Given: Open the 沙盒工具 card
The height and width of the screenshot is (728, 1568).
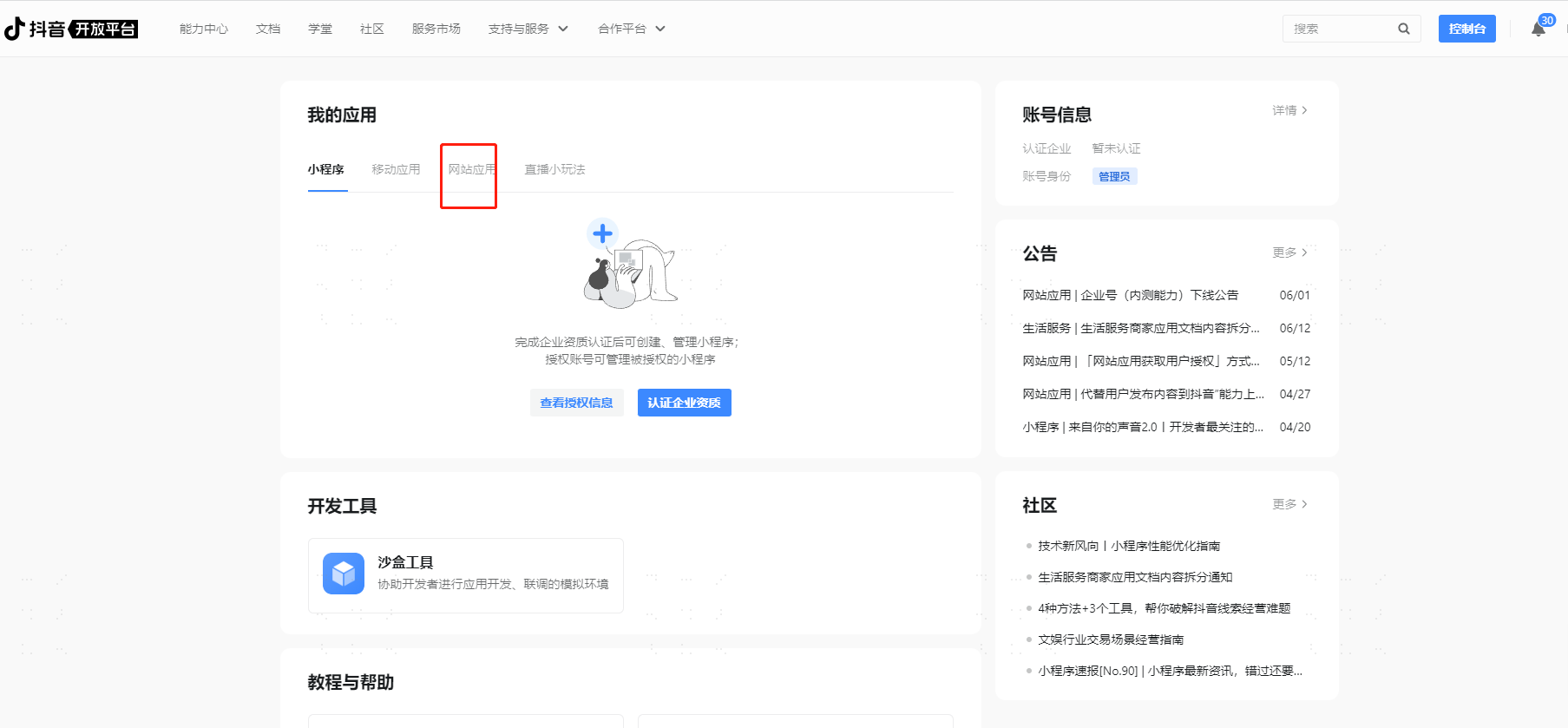Looking at the screenshot, I should 466,575.
